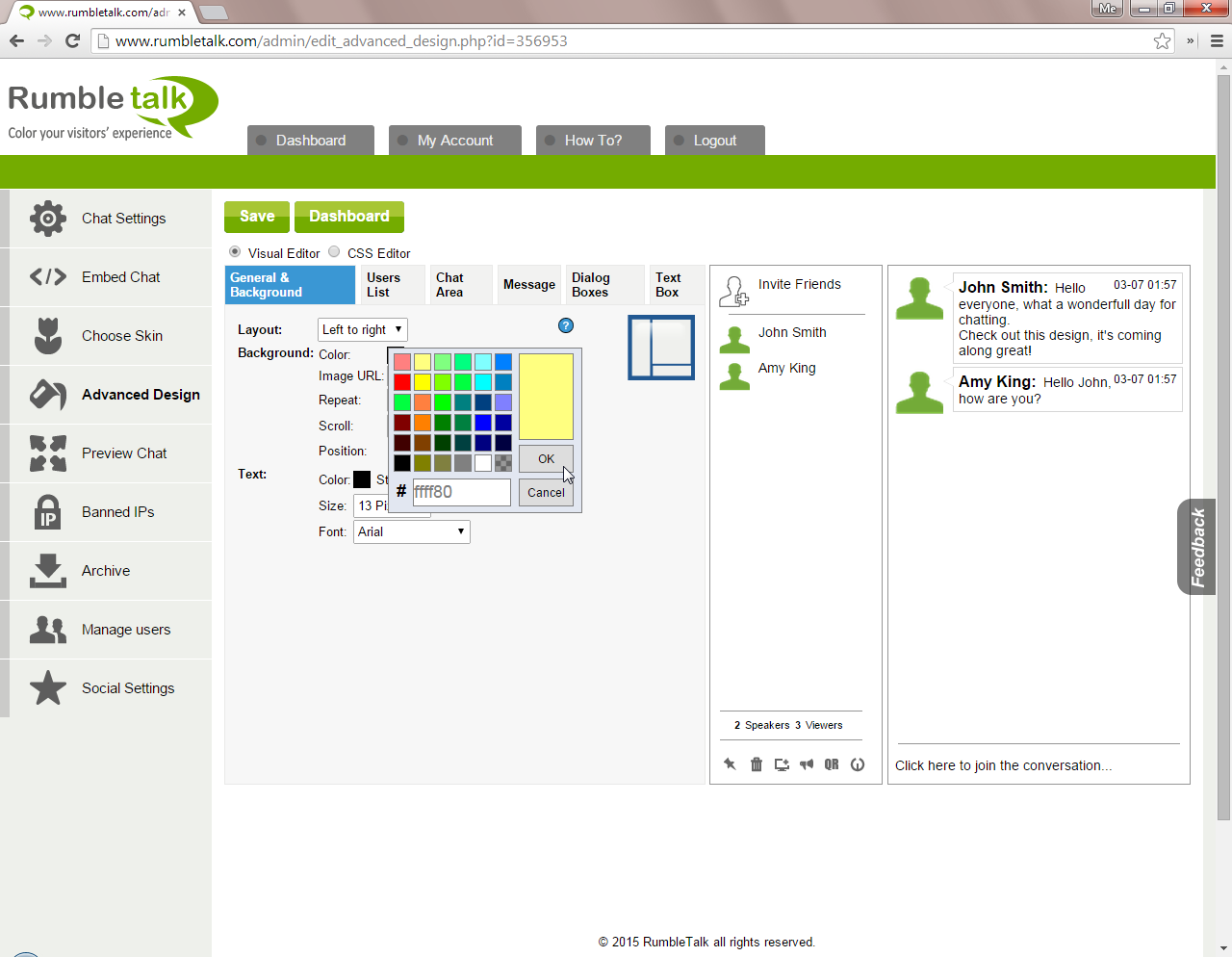Open the Preview Chat arrows icon

(48, 453)
